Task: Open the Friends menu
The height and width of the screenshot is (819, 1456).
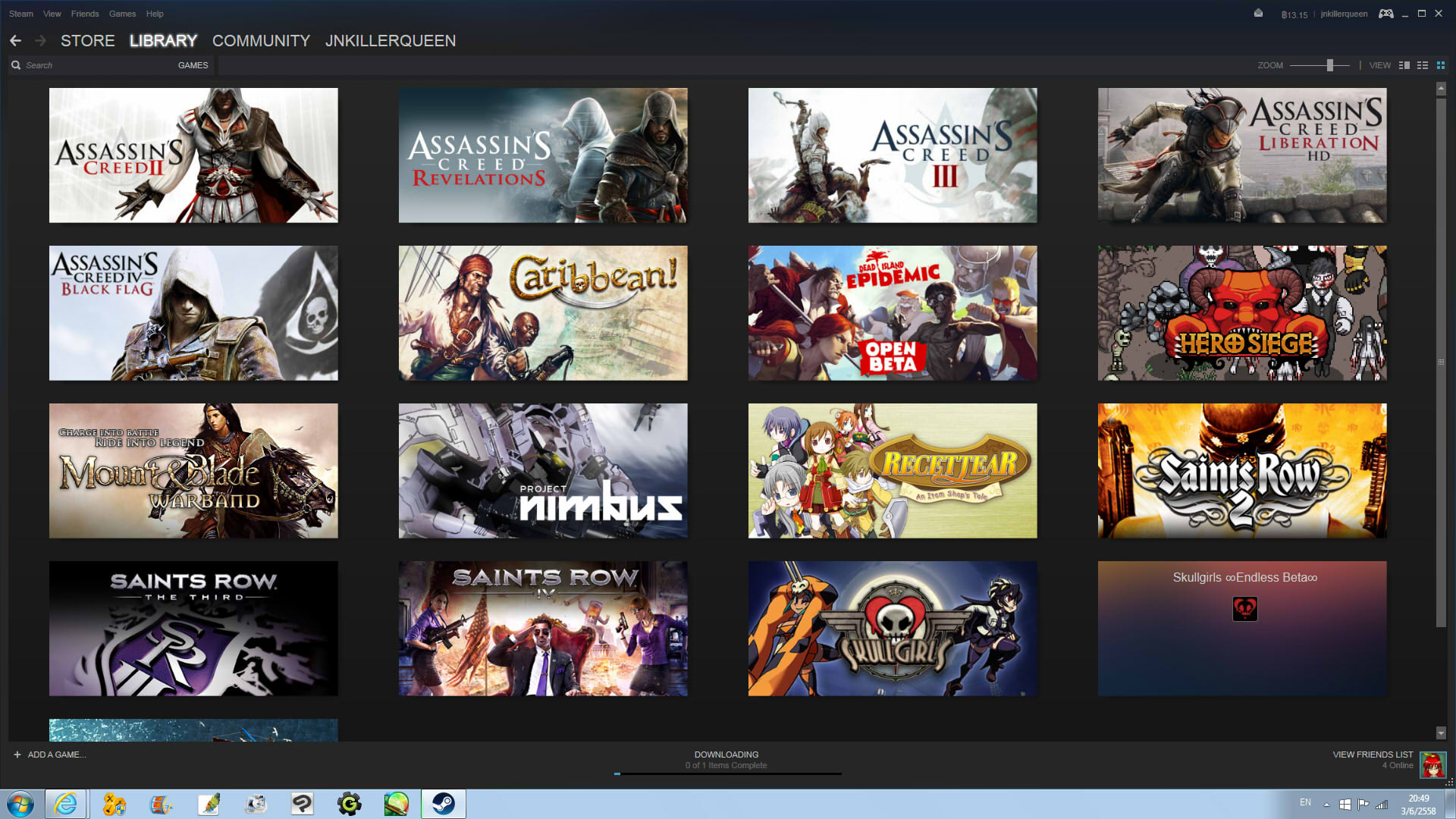Action: 84,14
